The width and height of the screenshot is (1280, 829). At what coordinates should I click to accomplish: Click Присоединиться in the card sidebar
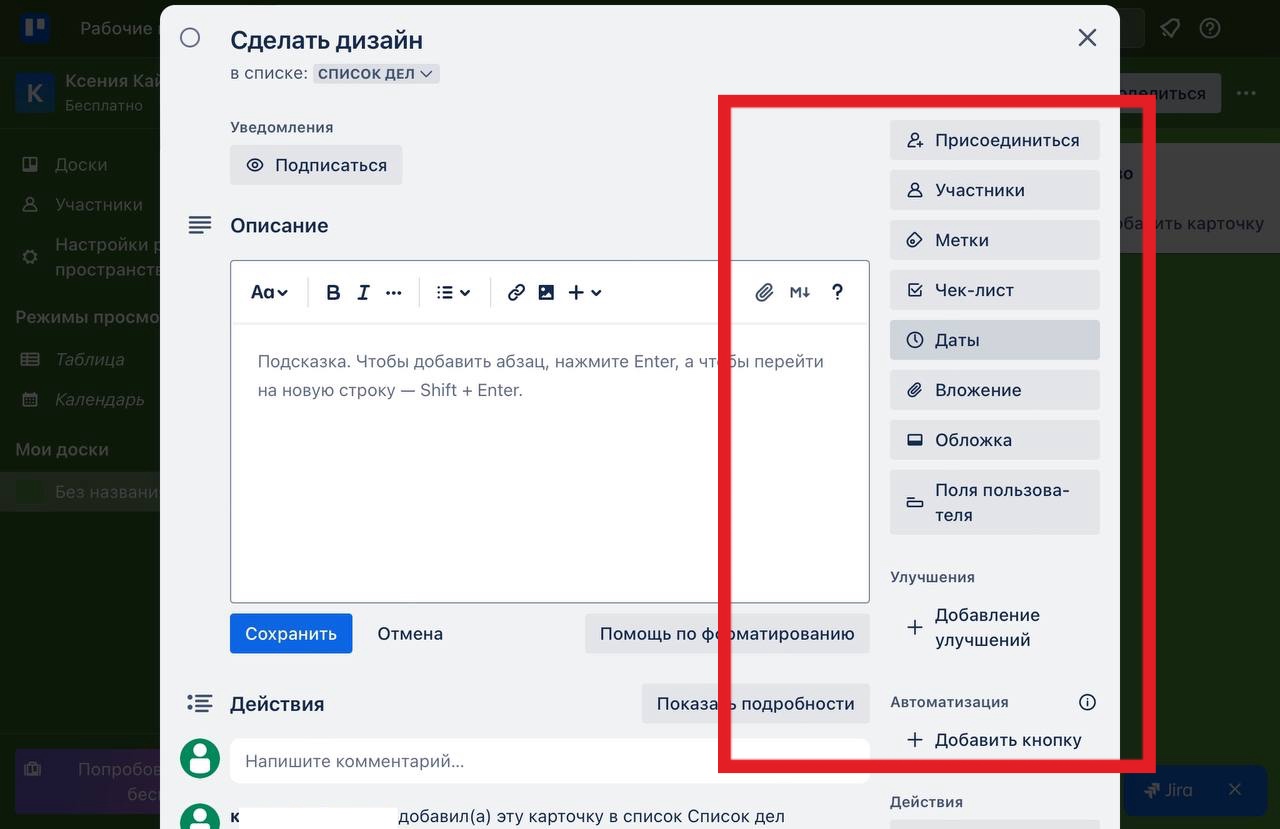click(x=995, y=140)
